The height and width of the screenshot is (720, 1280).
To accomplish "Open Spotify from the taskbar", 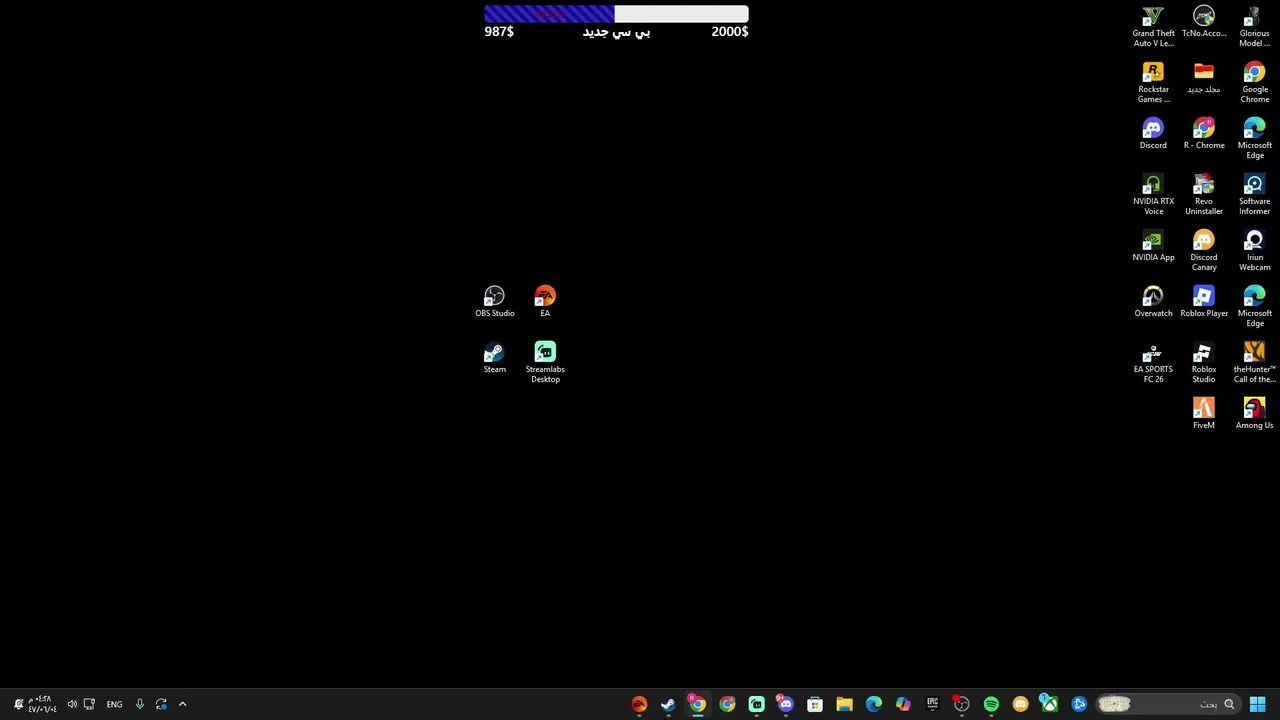I will (x=991, y=704).
